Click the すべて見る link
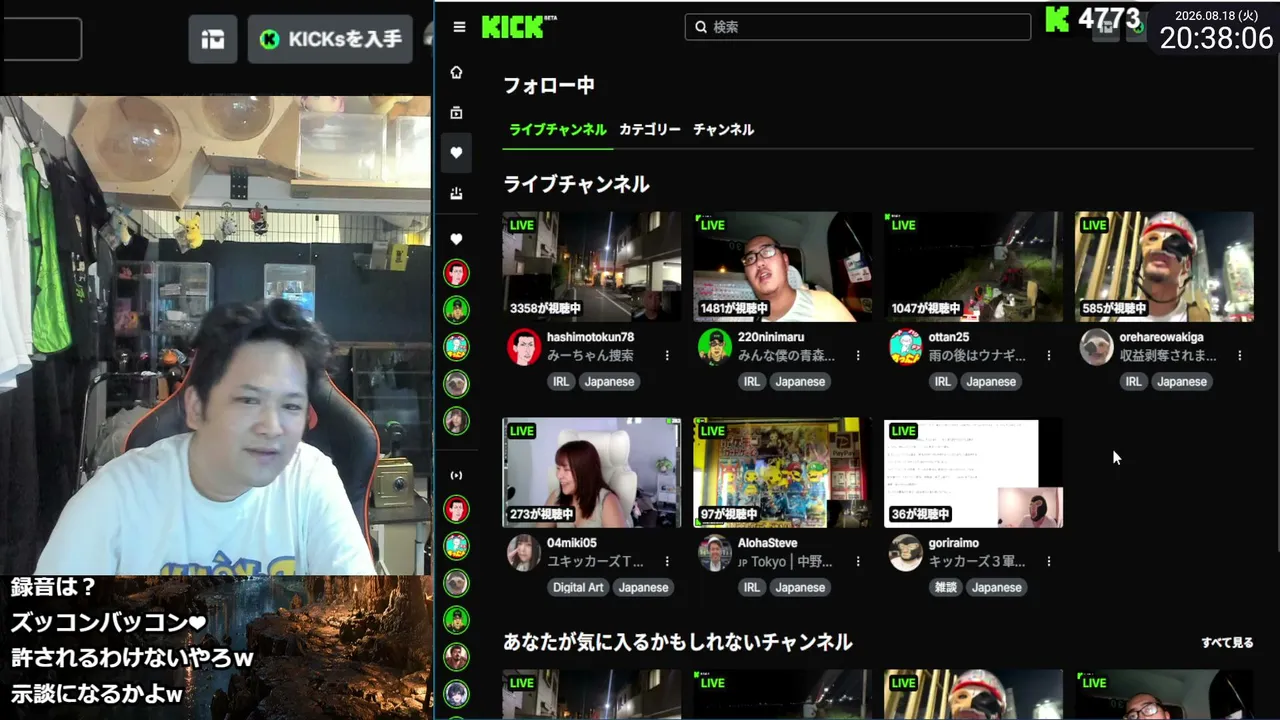 1227,643
